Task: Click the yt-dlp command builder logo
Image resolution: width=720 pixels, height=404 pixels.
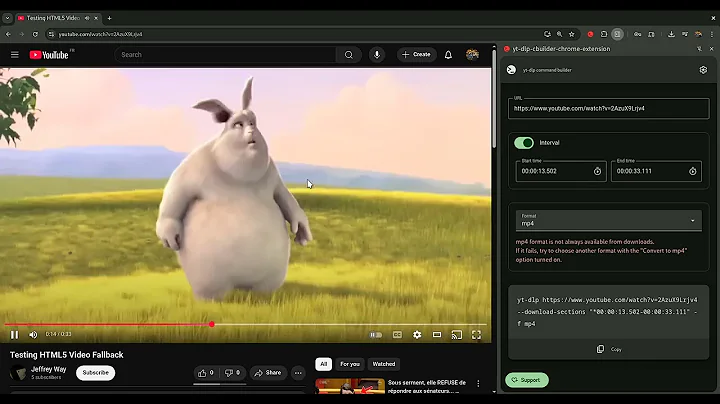Action: [x=511, y=70]
